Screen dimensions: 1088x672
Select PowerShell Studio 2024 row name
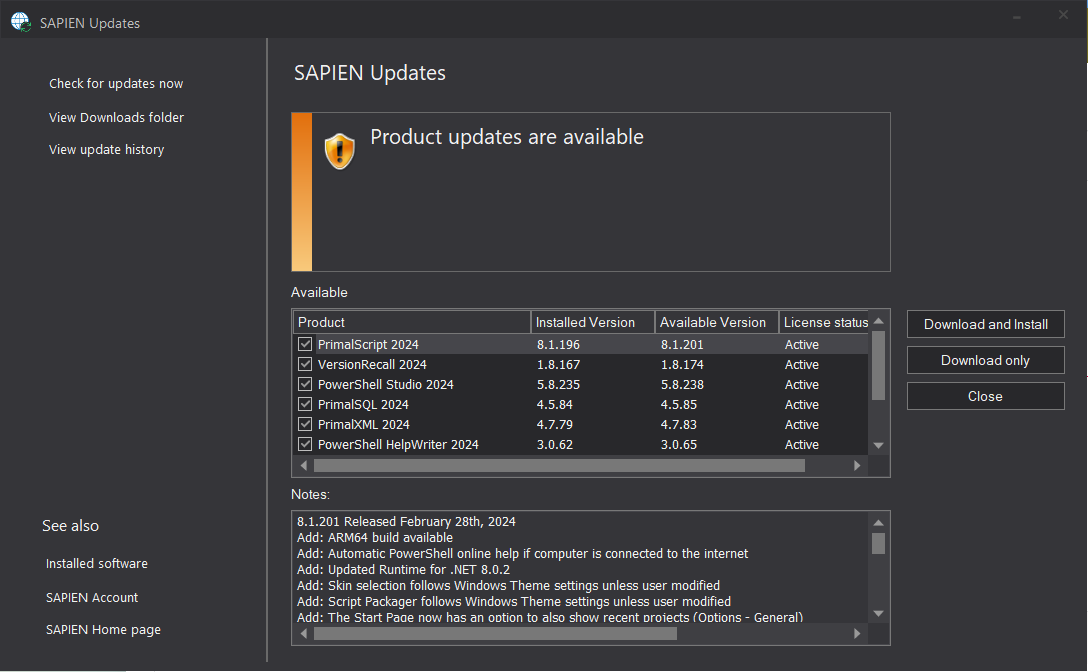(x=385, y=385)
